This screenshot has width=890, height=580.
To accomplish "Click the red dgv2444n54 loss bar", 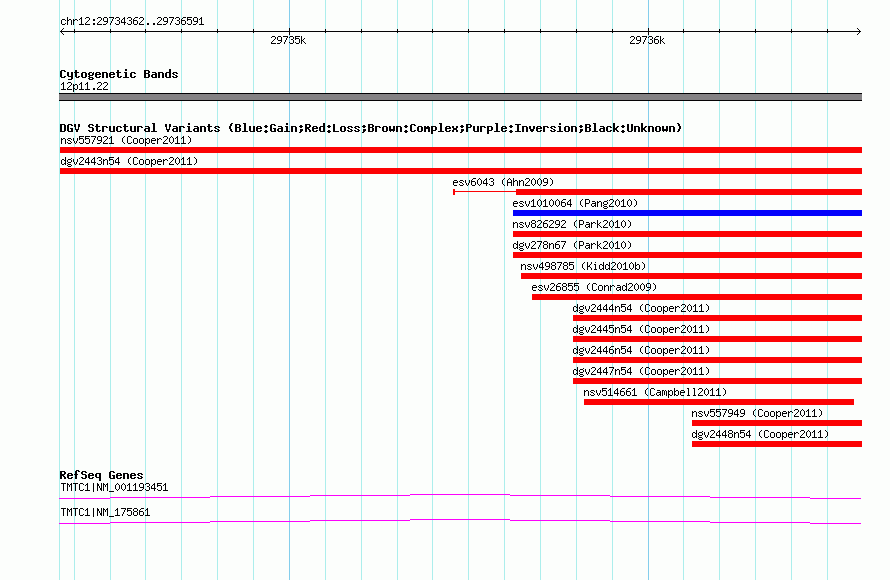I will 717,318.
